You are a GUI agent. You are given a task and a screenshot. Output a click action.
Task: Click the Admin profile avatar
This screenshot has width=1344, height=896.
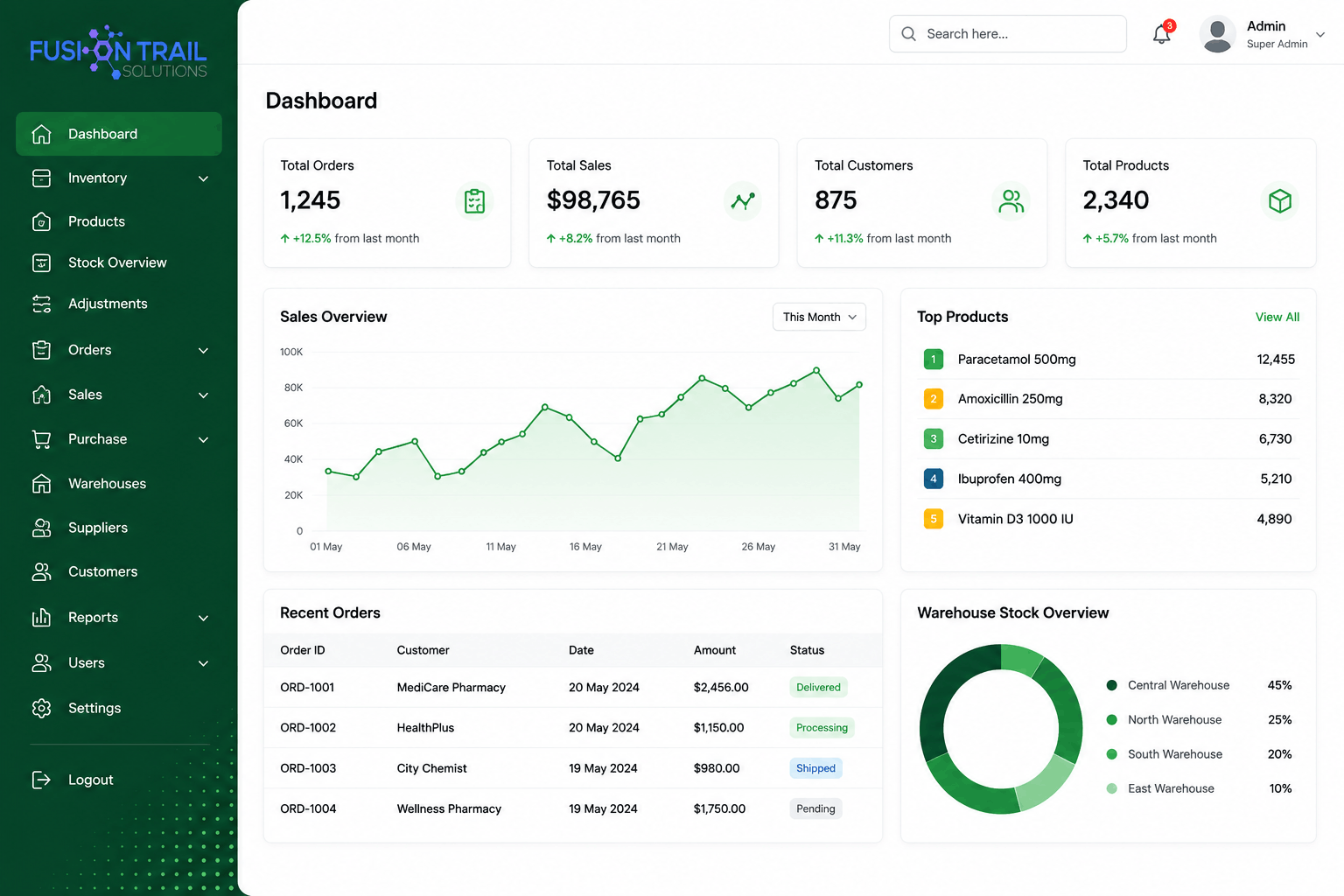pyautogui.click(x=1217, y=34)
